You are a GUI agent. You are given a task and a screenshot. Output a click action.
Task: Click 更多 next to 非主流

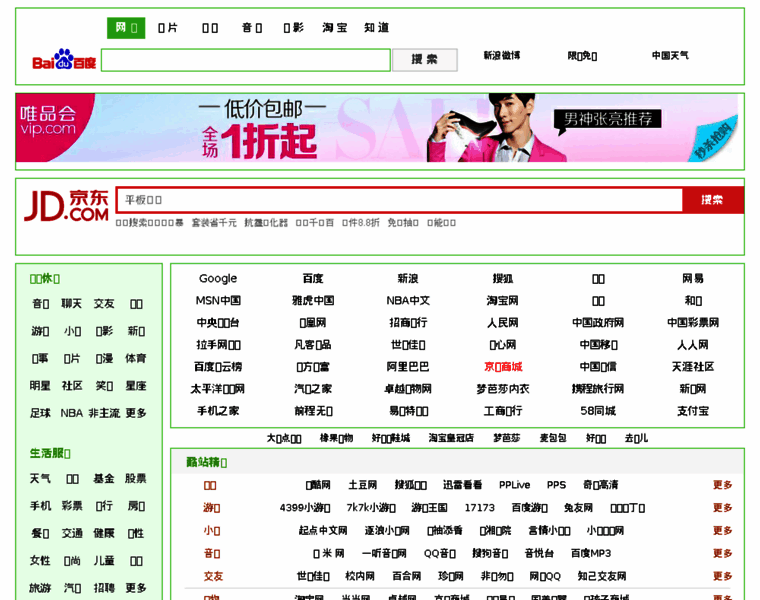coord(136,413)
